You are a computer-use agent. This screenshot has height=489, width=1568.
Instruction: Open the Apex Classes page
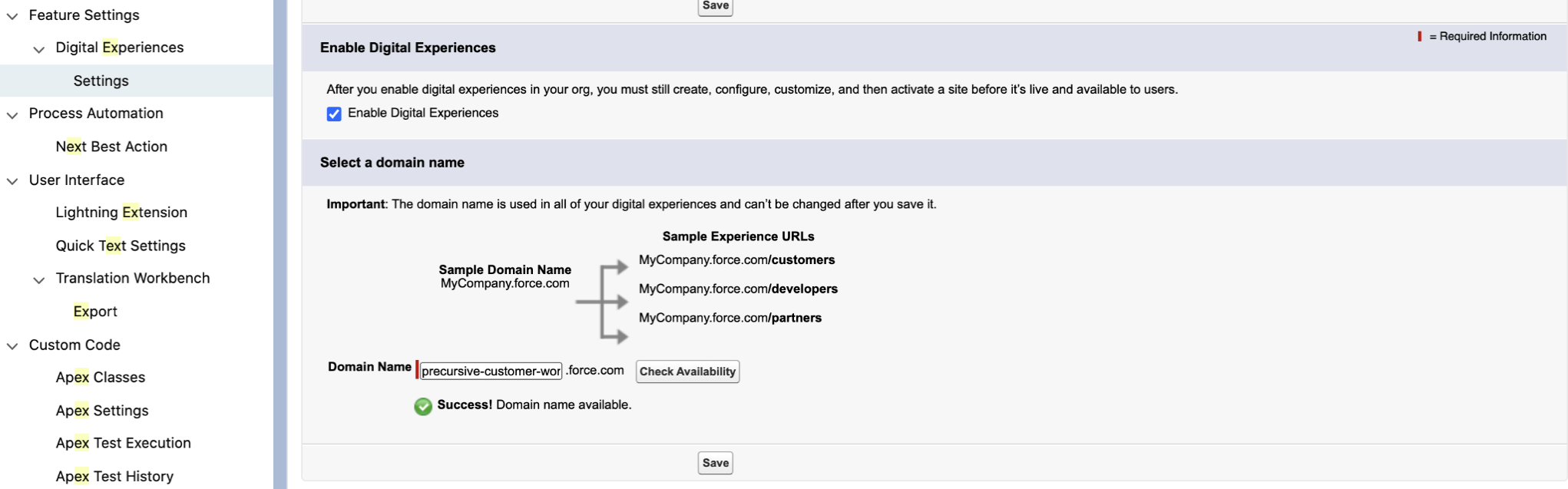[101, 377]
